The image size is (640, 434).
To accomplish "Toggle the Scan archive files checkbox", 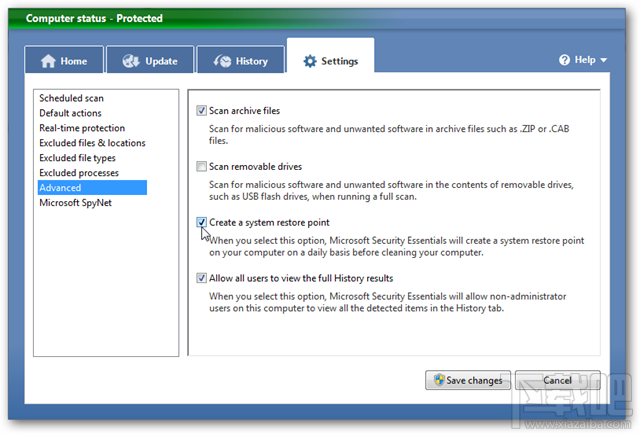I will (x=202, y=111).
